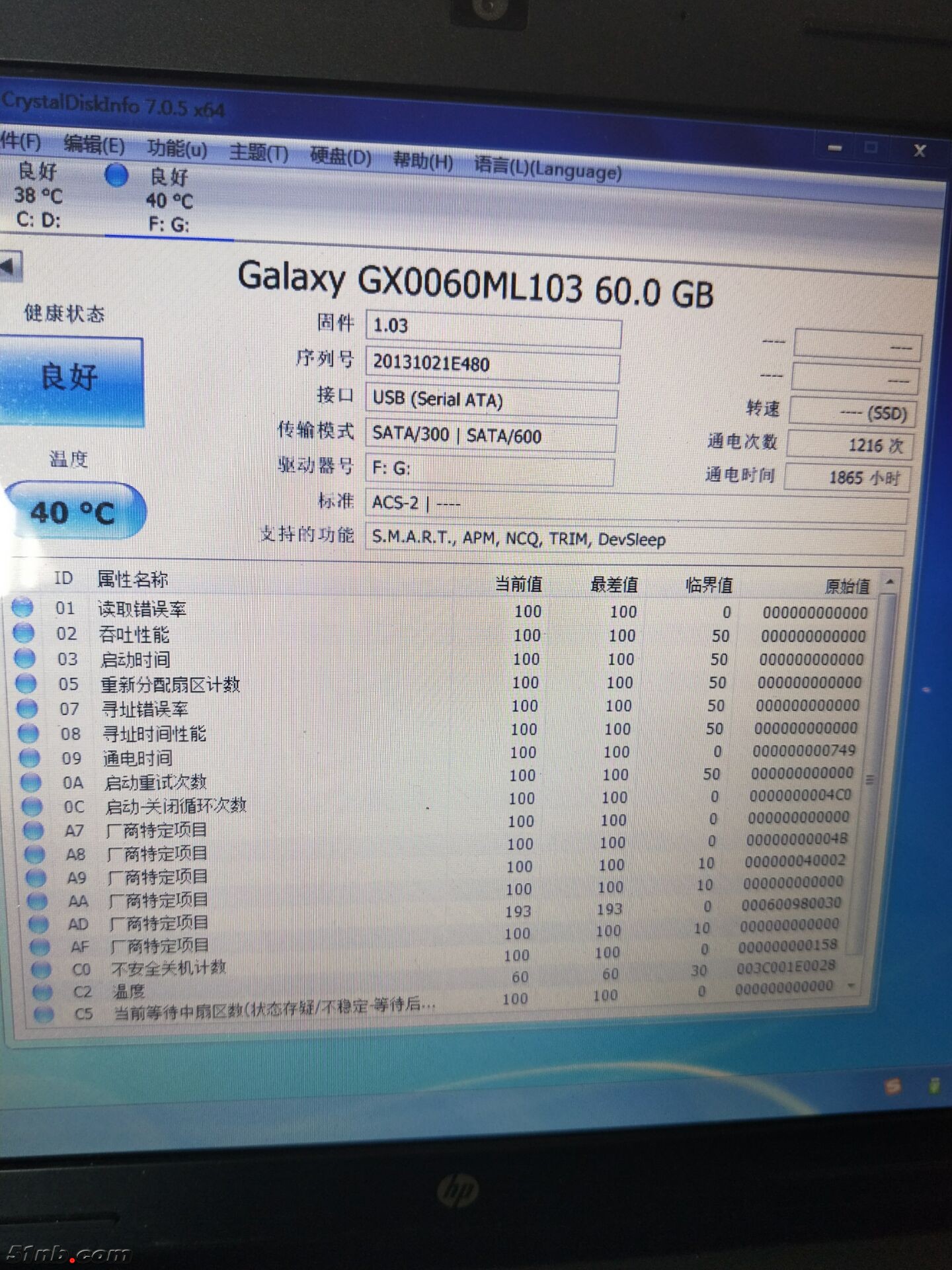Click the status orb of attribute 02 吞吐性能

point(24,632)
